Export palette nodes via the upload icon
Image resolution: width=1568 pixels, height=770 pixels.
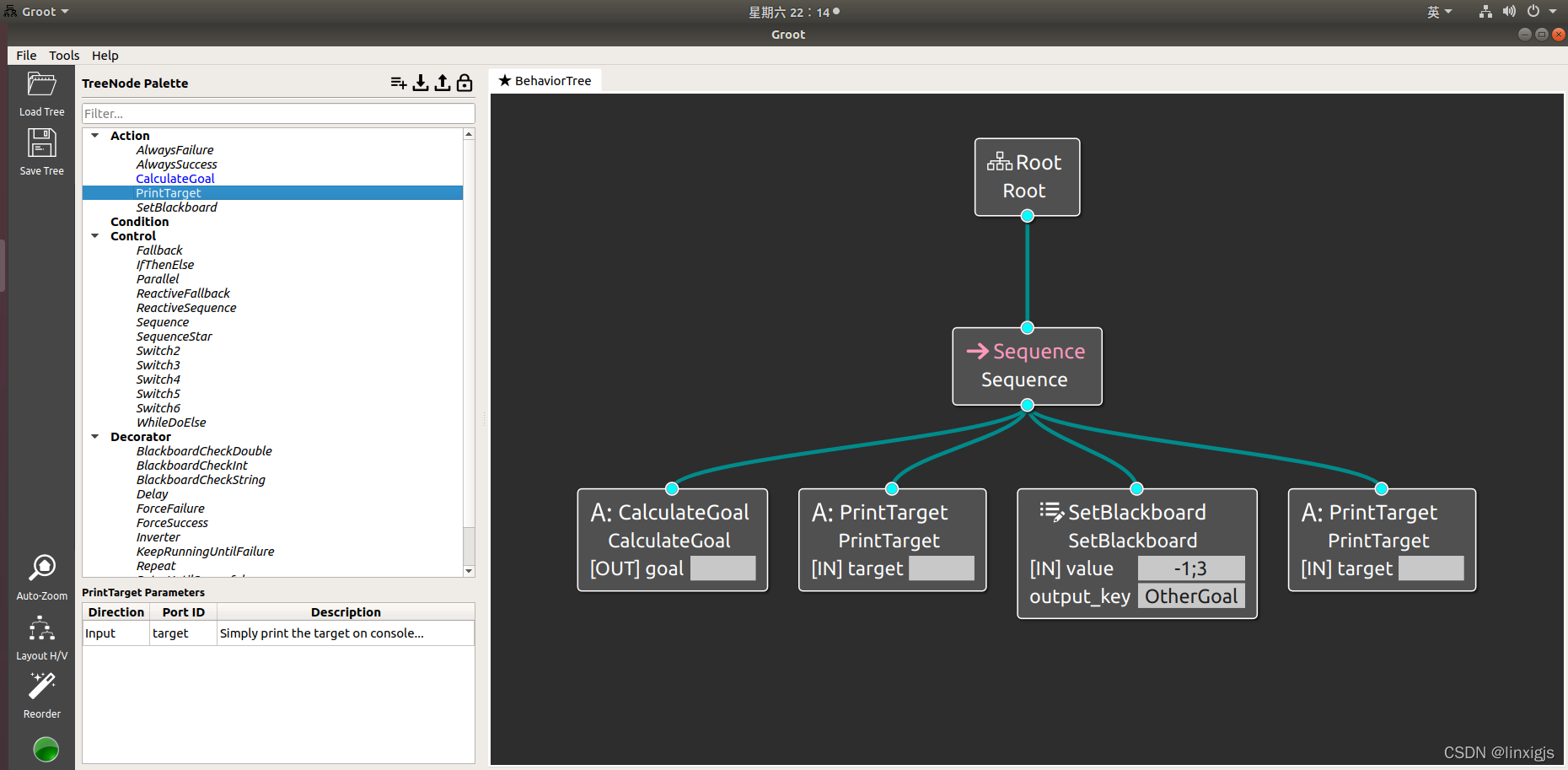(443, 83)
